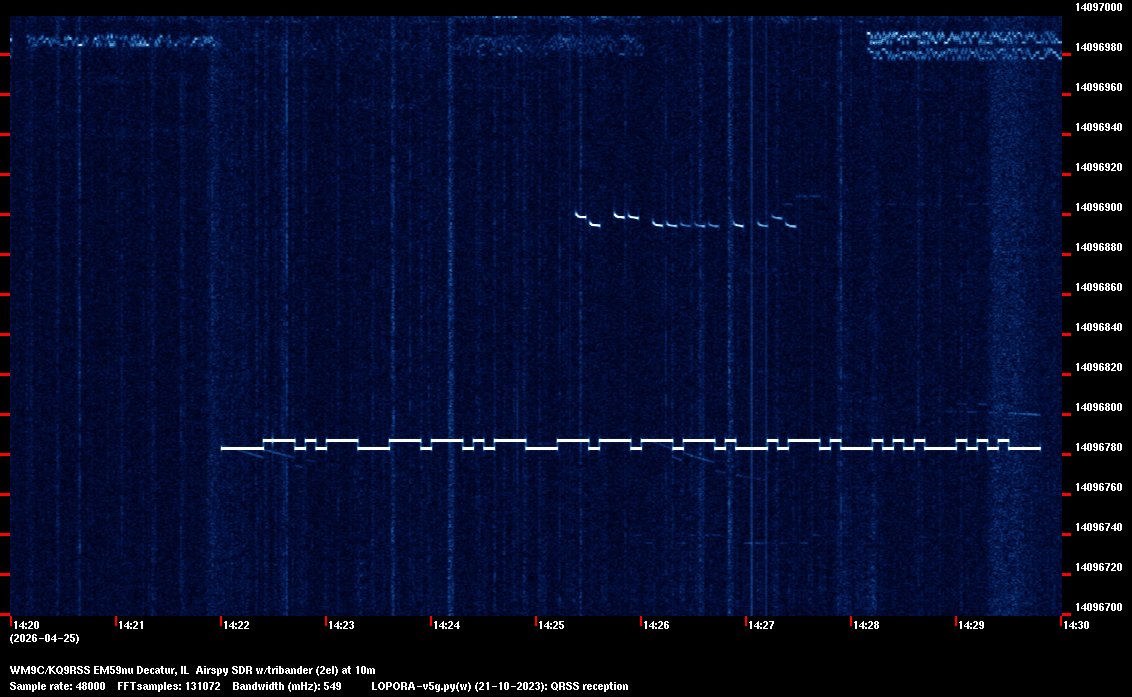1132x697 pixels.
Task: Click the 14:20 time axis label
Action: 27,626
